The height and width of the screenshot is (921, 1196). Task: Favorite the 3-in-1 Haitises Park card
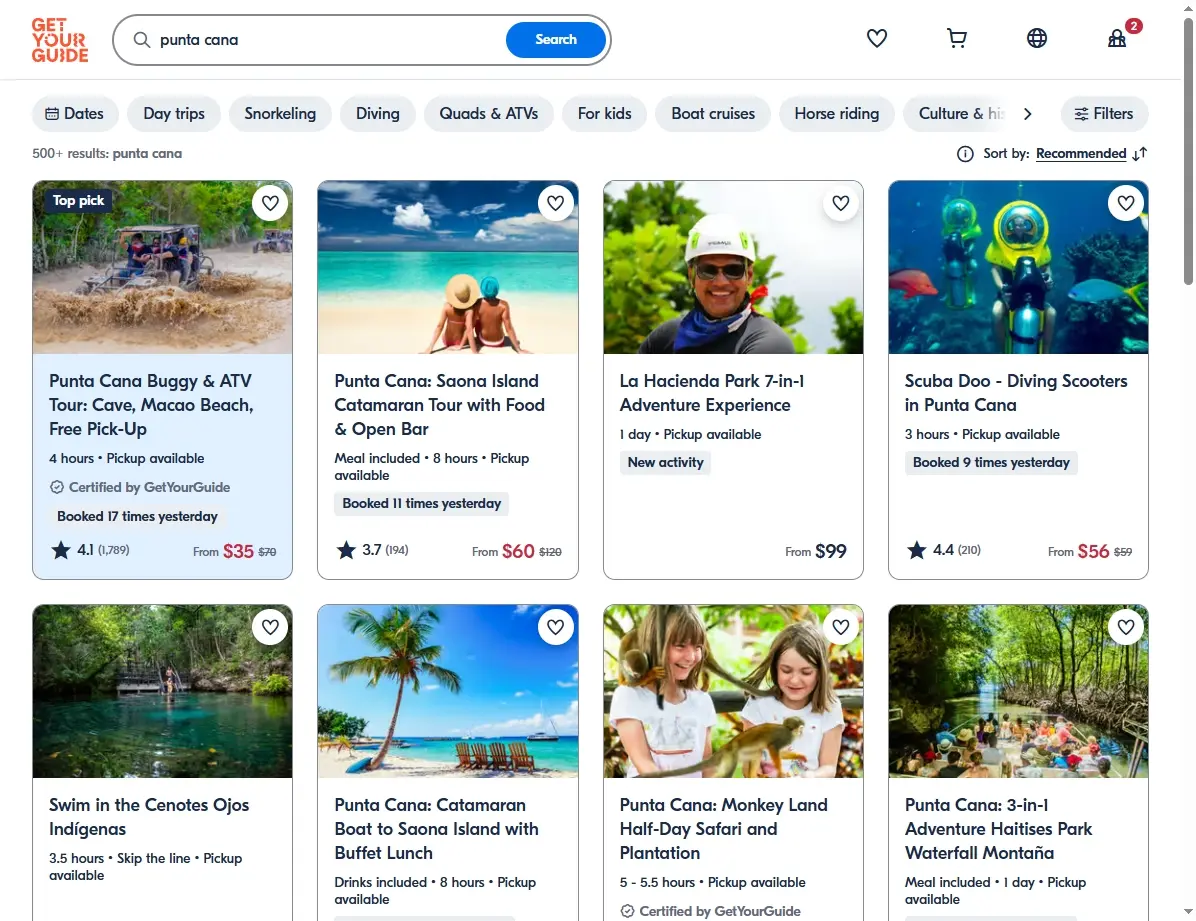pos(1126,627)
